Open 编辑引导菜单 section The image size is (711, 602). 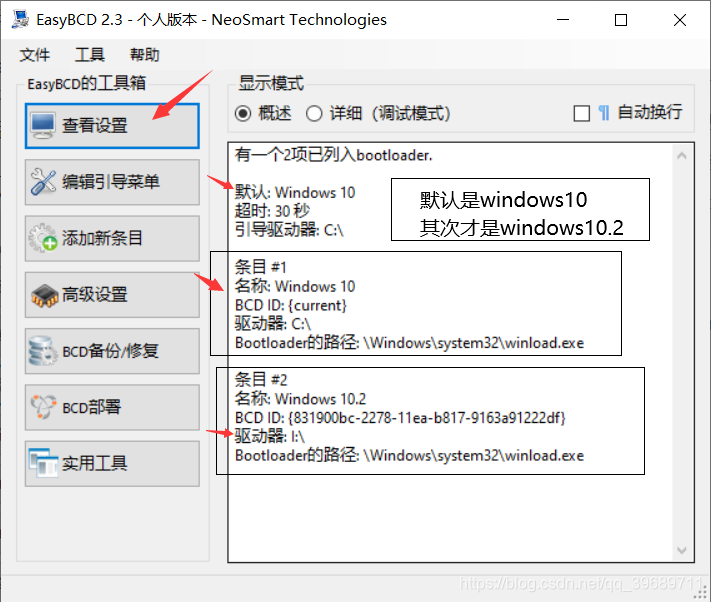112,182
